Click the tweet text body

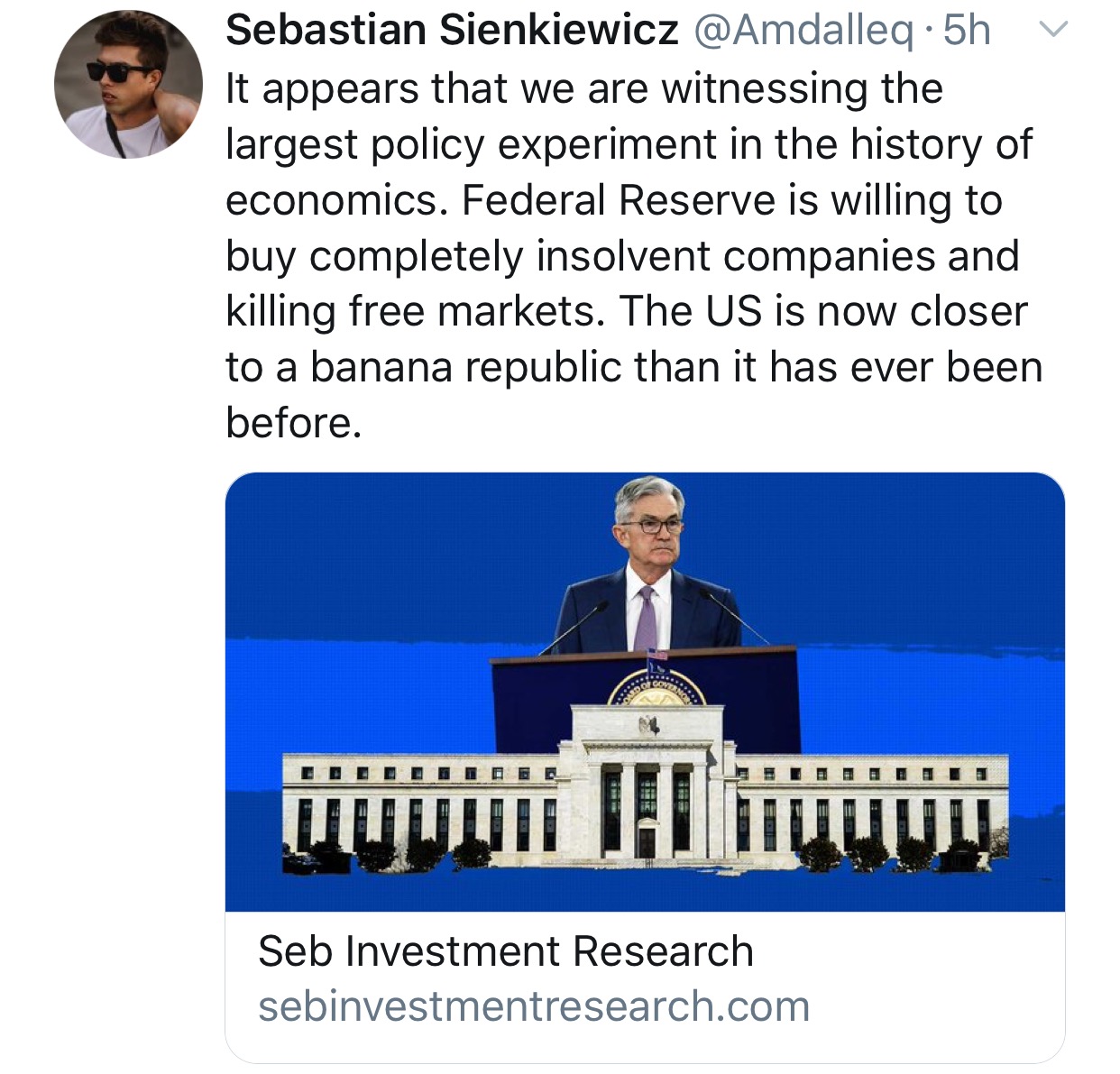pos(631,255)
